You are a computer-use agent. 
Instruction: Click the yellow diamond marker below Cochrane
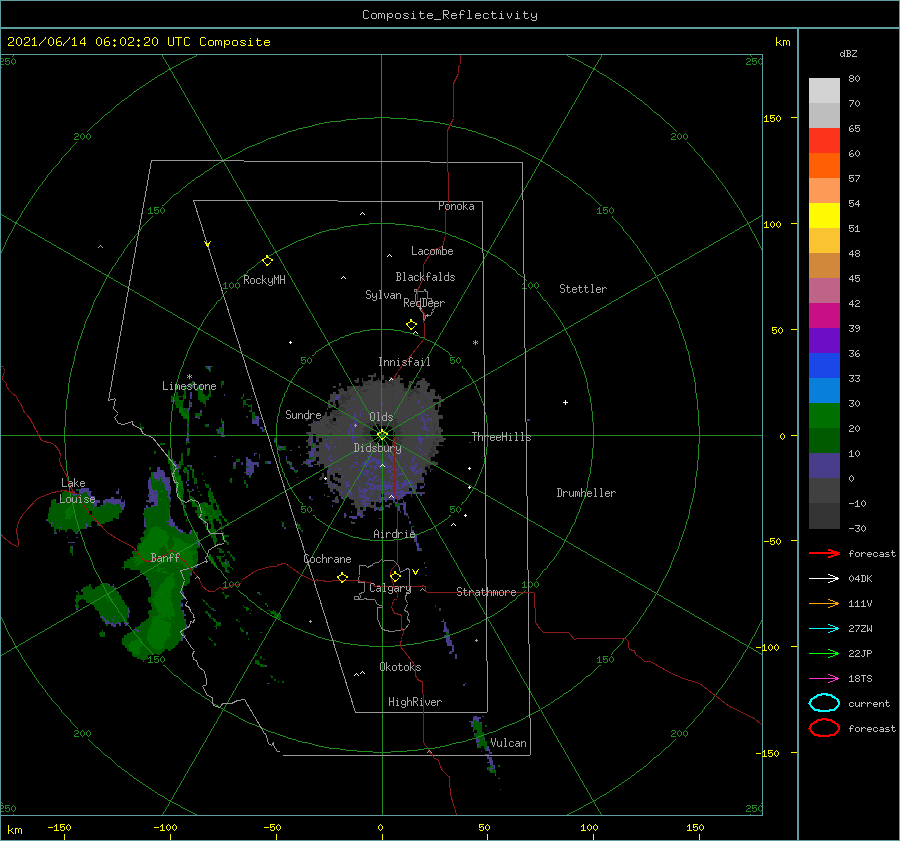[343, 578]
